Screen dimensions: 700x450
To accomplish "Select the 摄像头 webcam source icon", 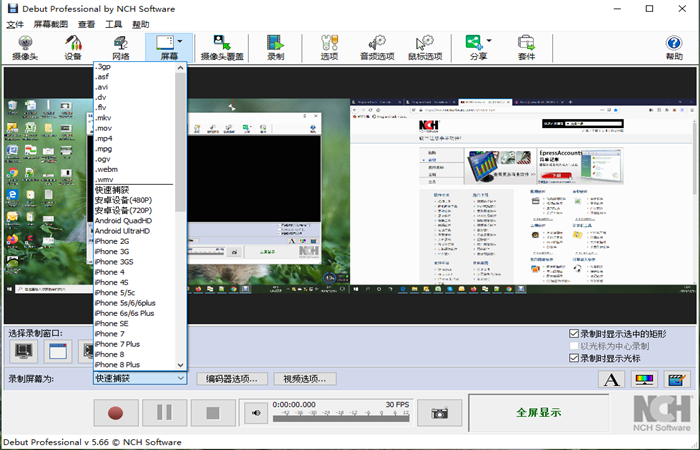I will [x=25, y=47].
